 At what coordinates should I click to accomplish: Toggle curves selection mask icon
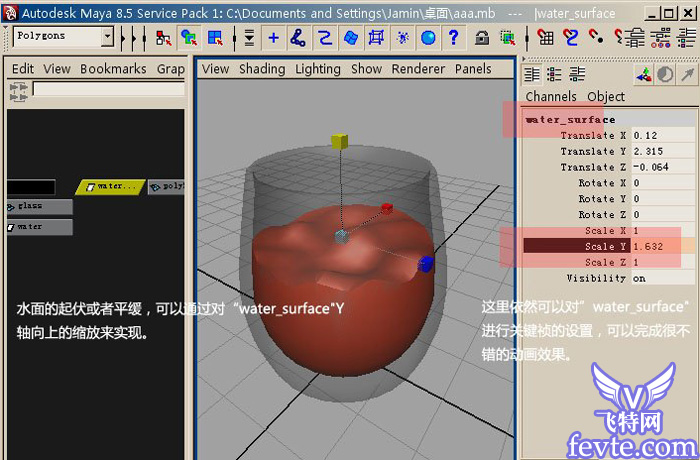coord(325,38)
